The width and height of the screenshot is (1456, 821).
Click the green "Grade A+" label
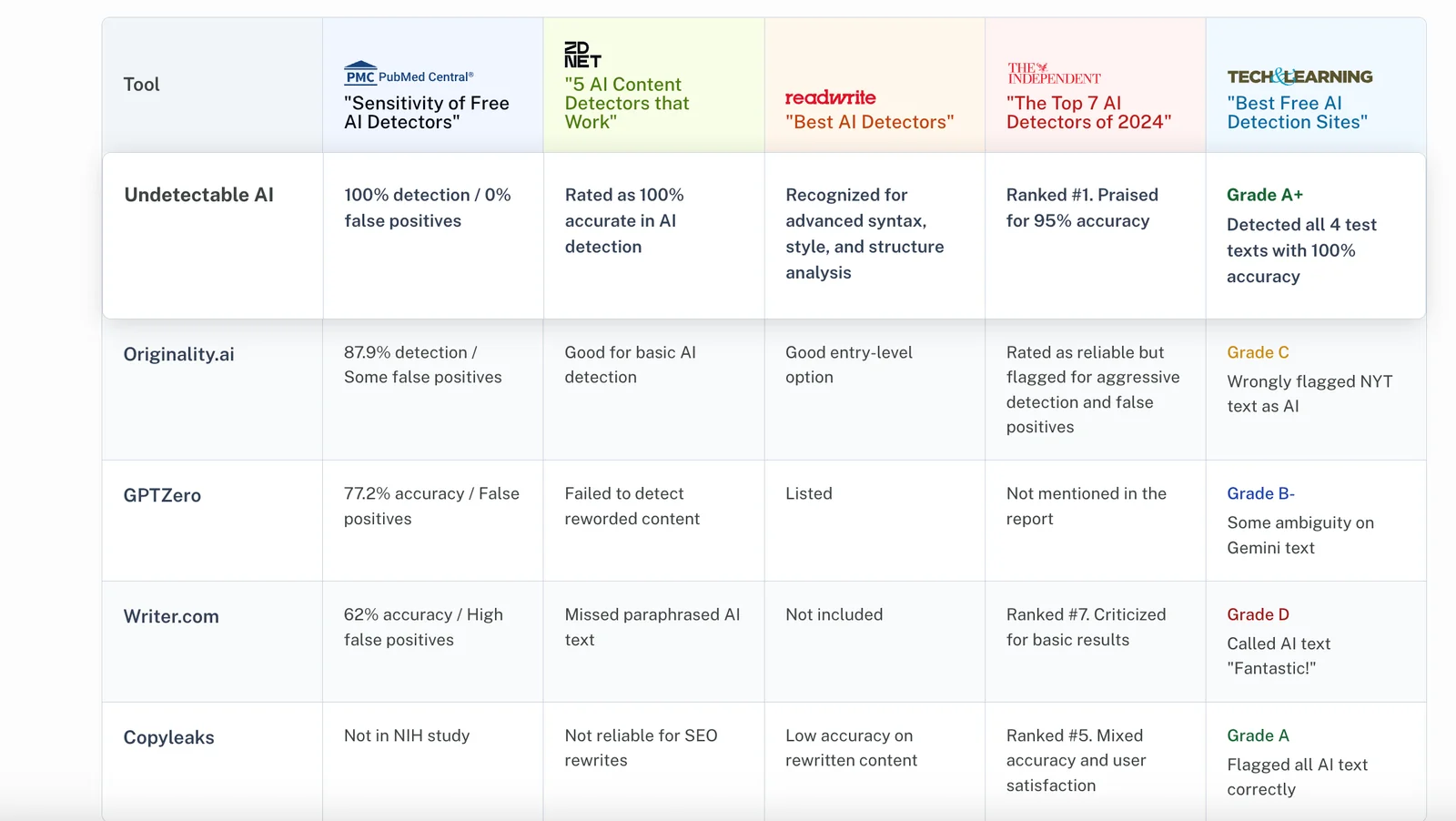tap(1264, 195)
